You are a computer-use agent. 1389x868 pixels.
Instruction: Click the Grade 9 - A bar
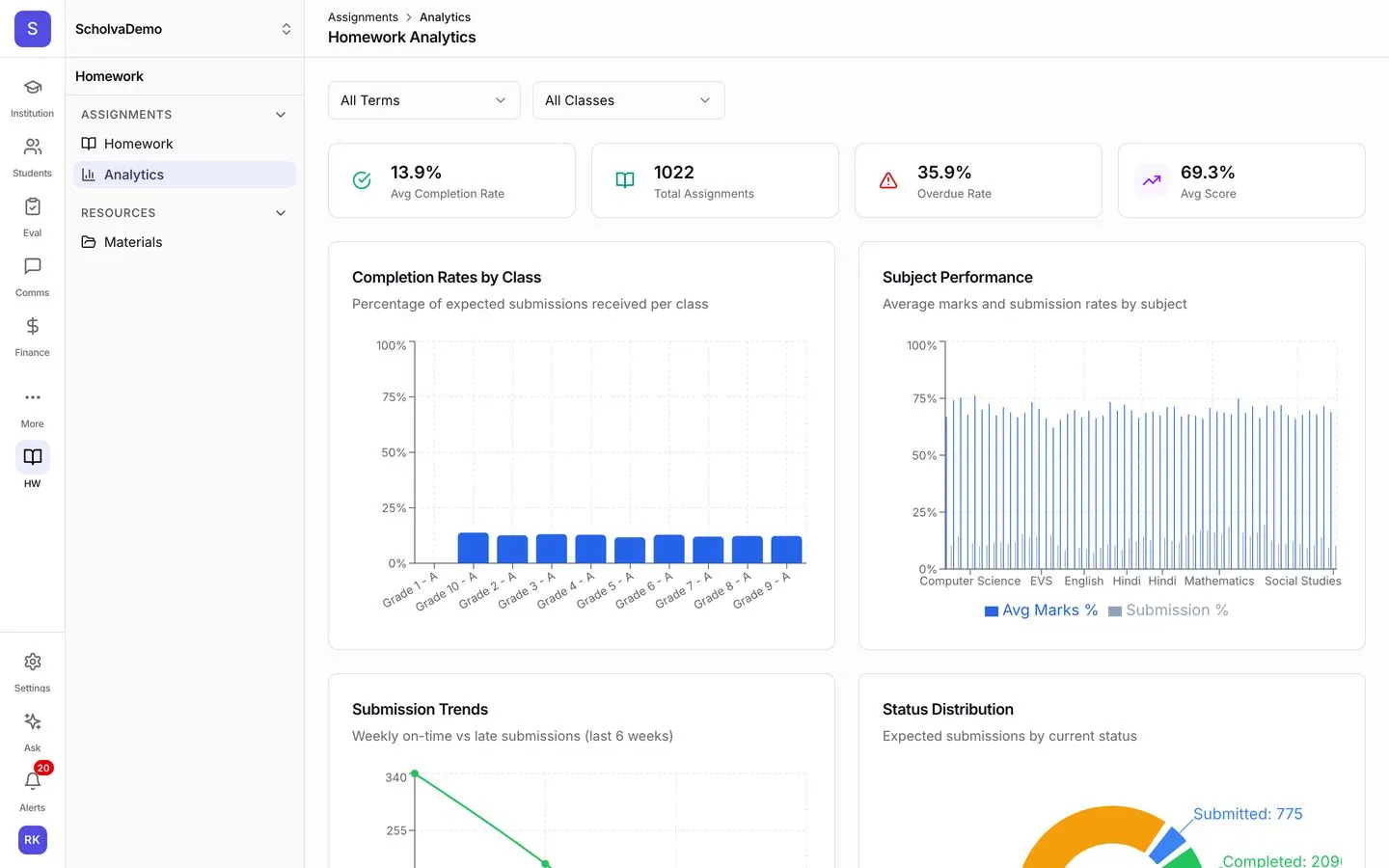point(786,550)
